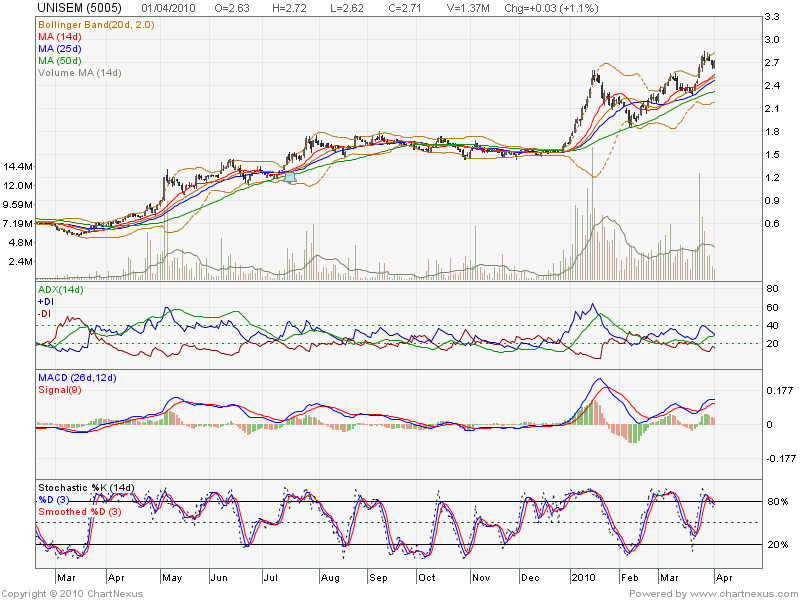Click the 0.6 price axis label
The image size is (800, 600).
point(772,223)
